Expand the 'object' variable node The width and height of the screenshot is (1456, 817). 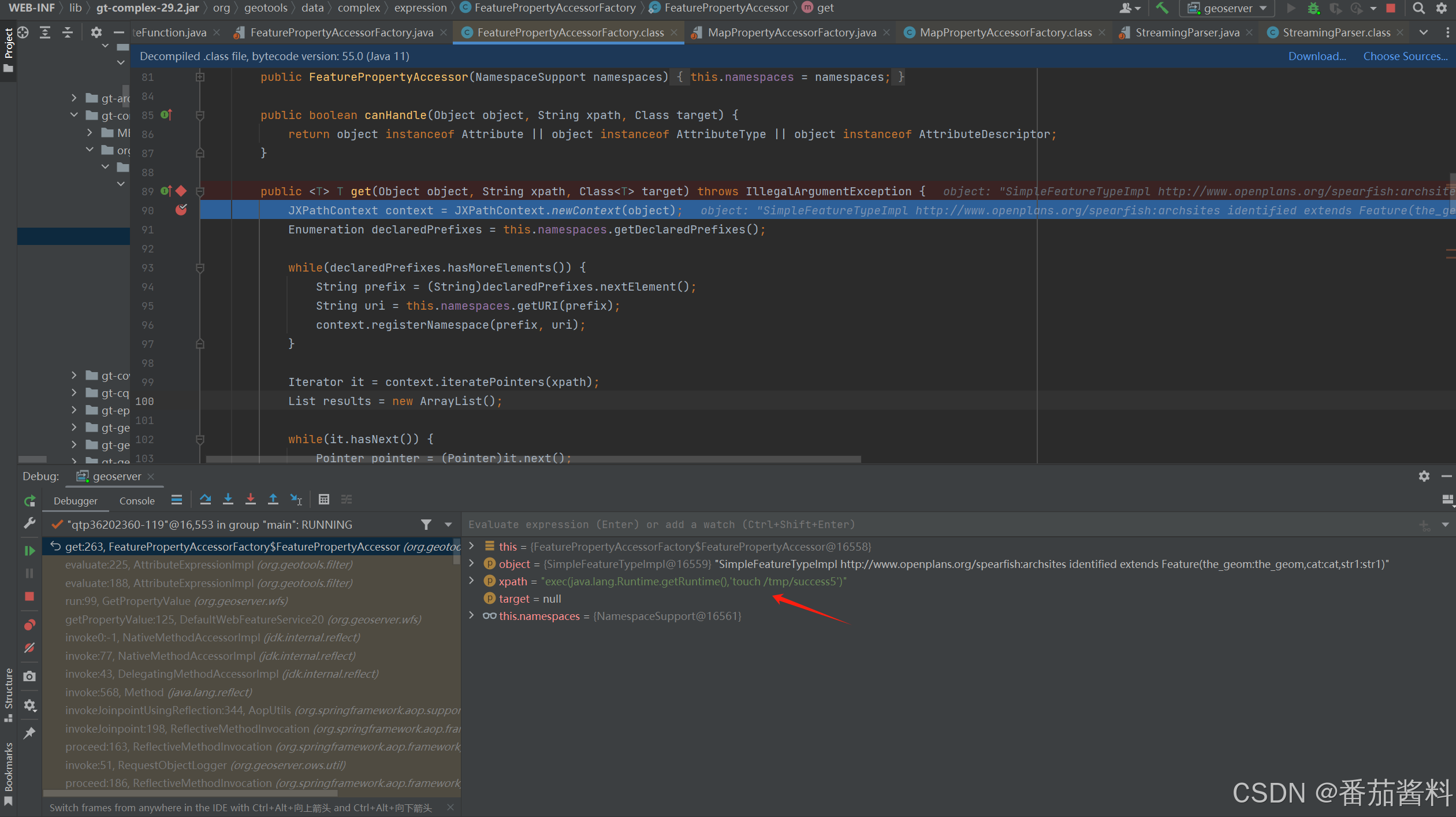click(x=472, y=563)
